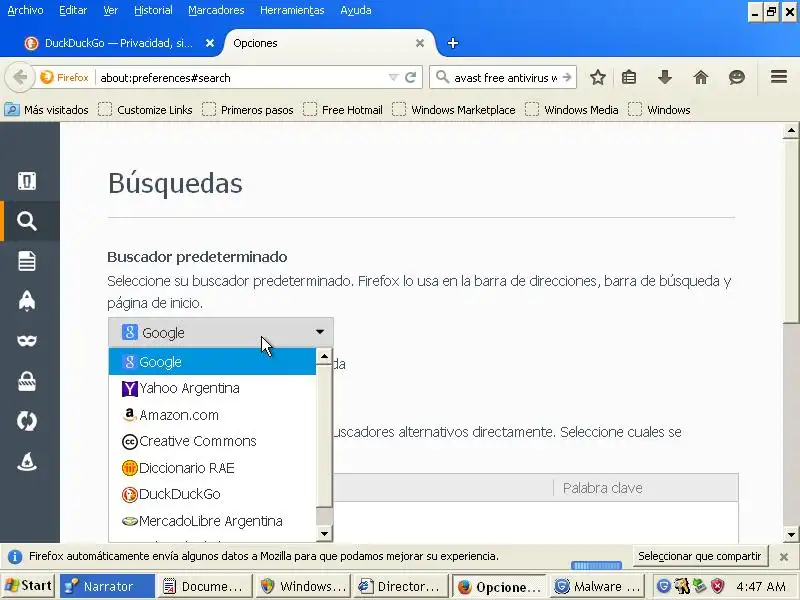Select the Search preferences magnifier icon
Viewport: 800px width, 600px height.
coord(27,221)
